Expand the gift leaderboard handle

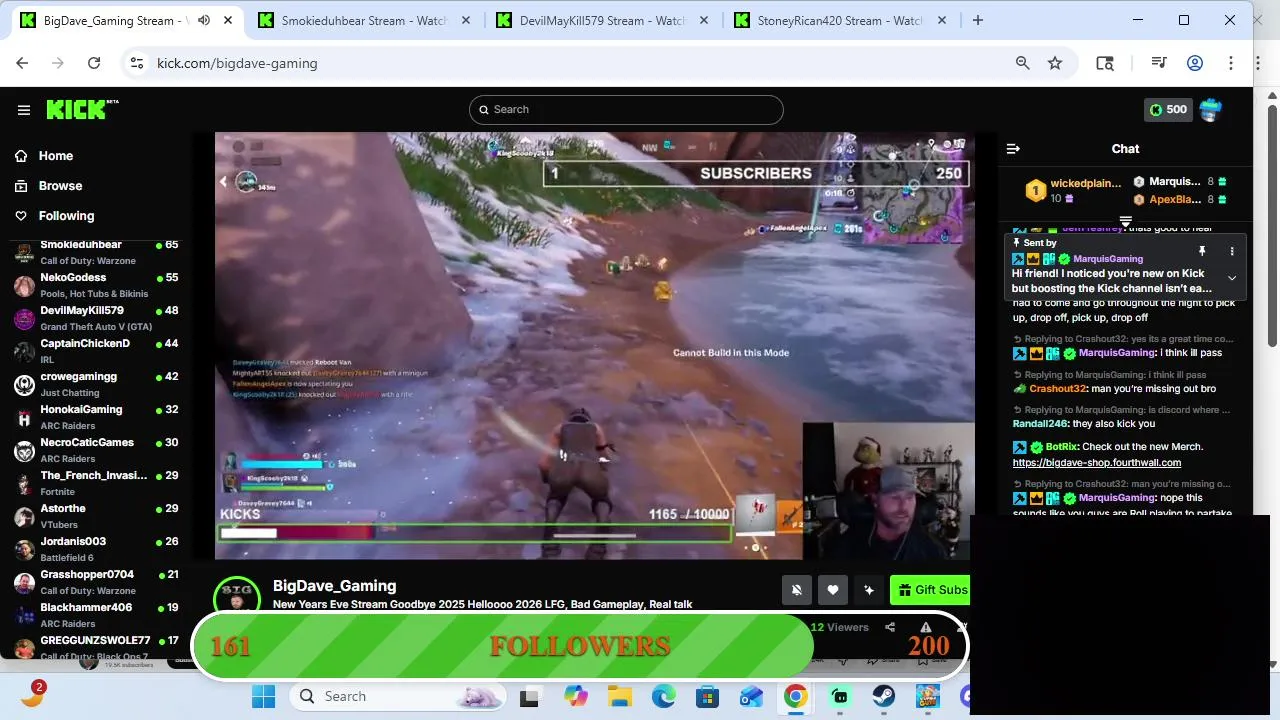click(x=1126, y=221)
